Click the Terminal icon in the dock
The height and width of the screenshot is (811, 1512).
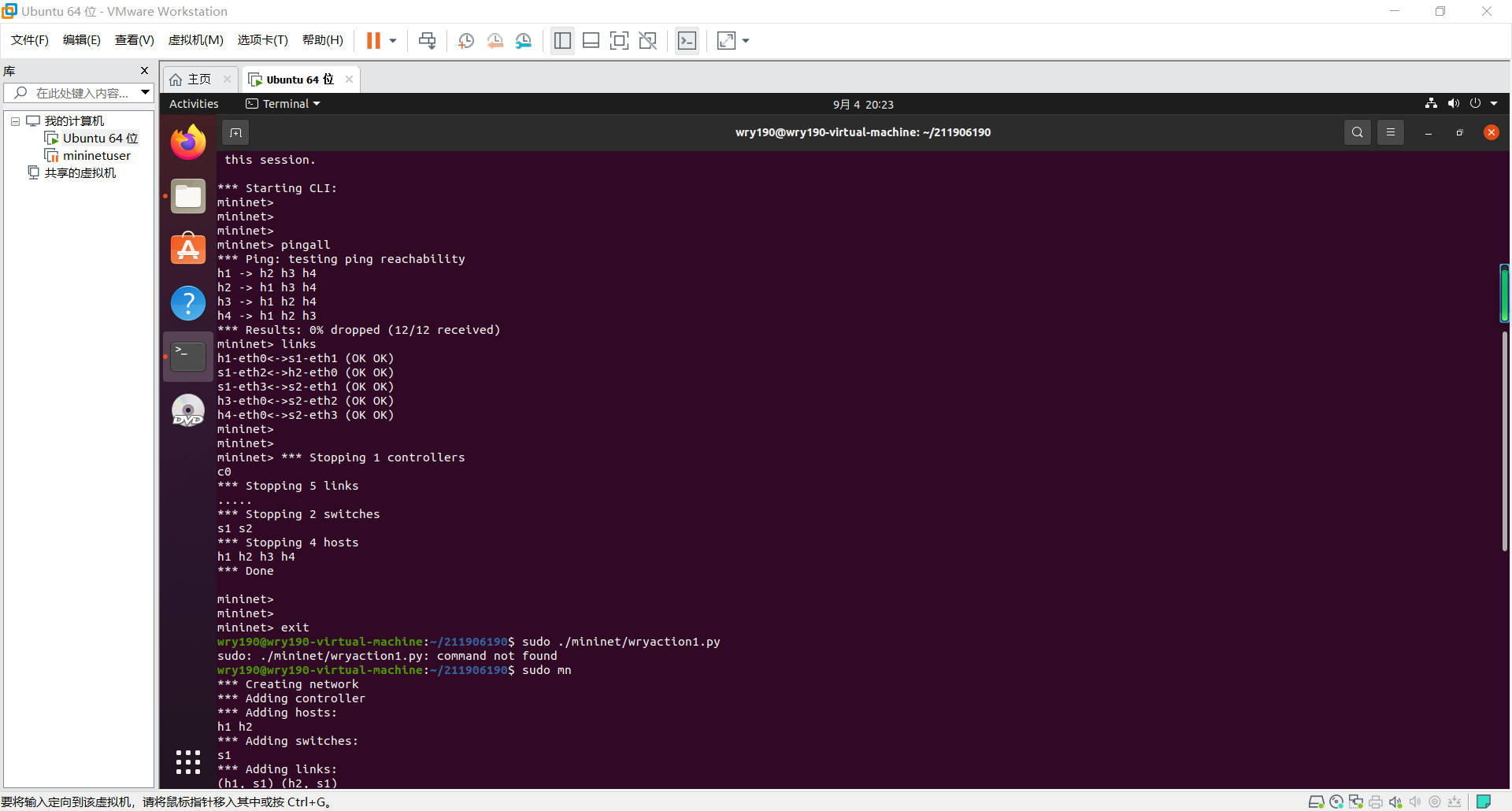pos(188,357)
